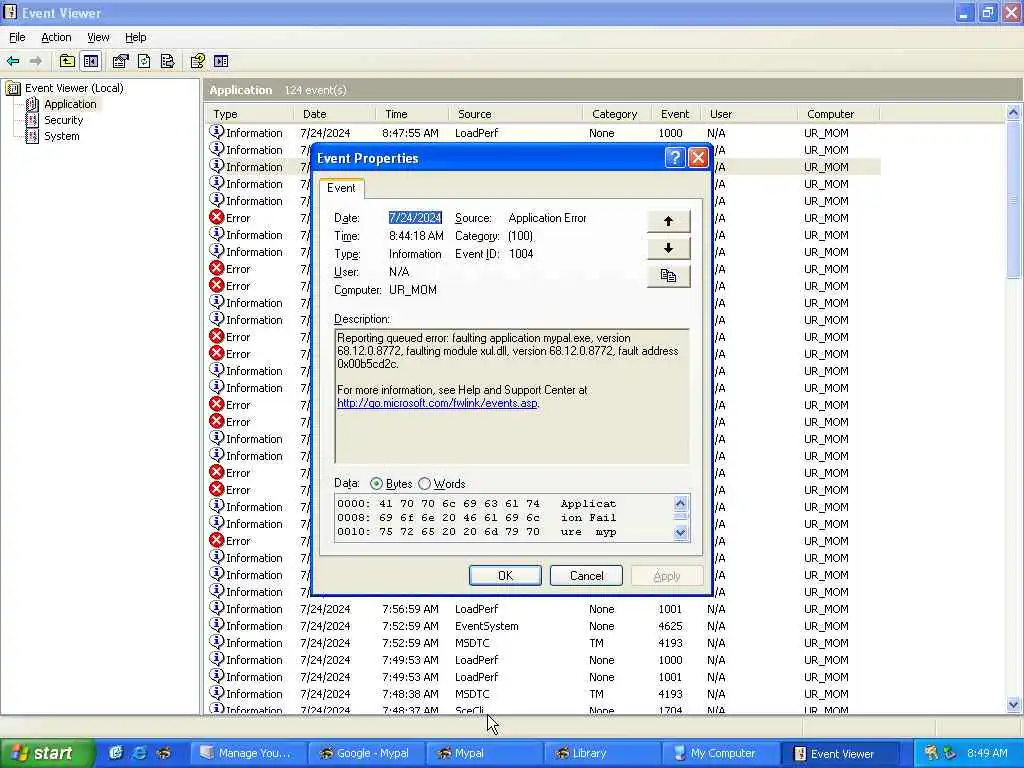The image size is (1024, 768).
Task: Click the Help toolbar icon
Action: (x=197, y=61)
